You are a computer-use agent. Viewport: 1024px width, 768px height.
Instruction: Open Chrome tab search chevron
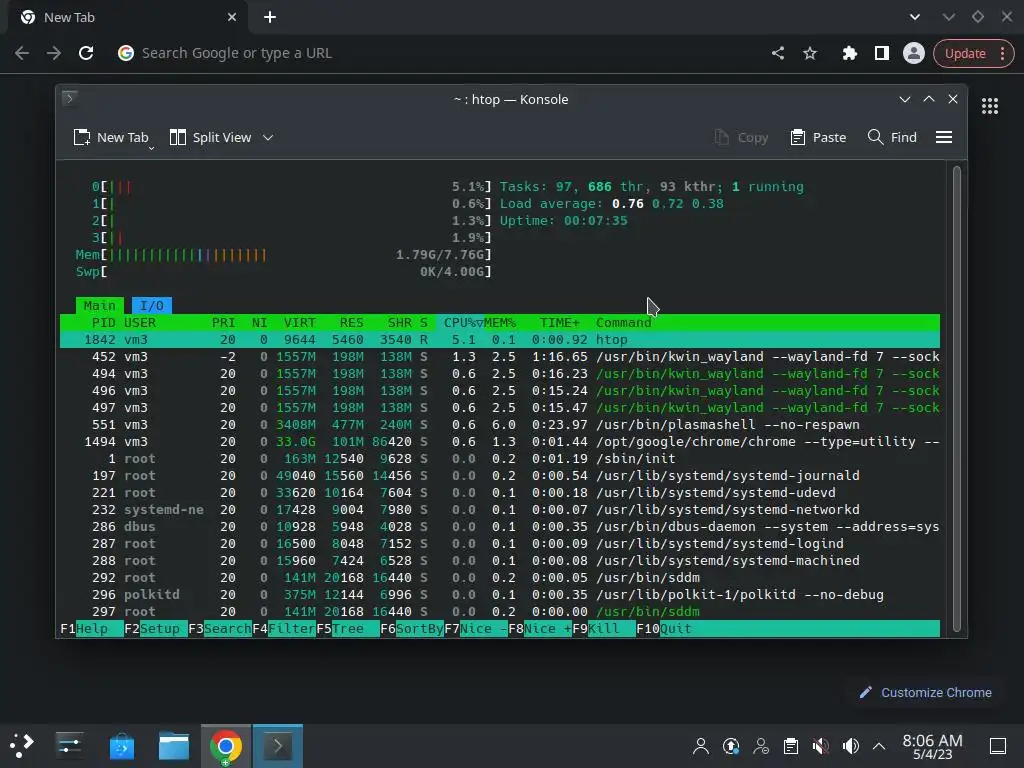915,17
